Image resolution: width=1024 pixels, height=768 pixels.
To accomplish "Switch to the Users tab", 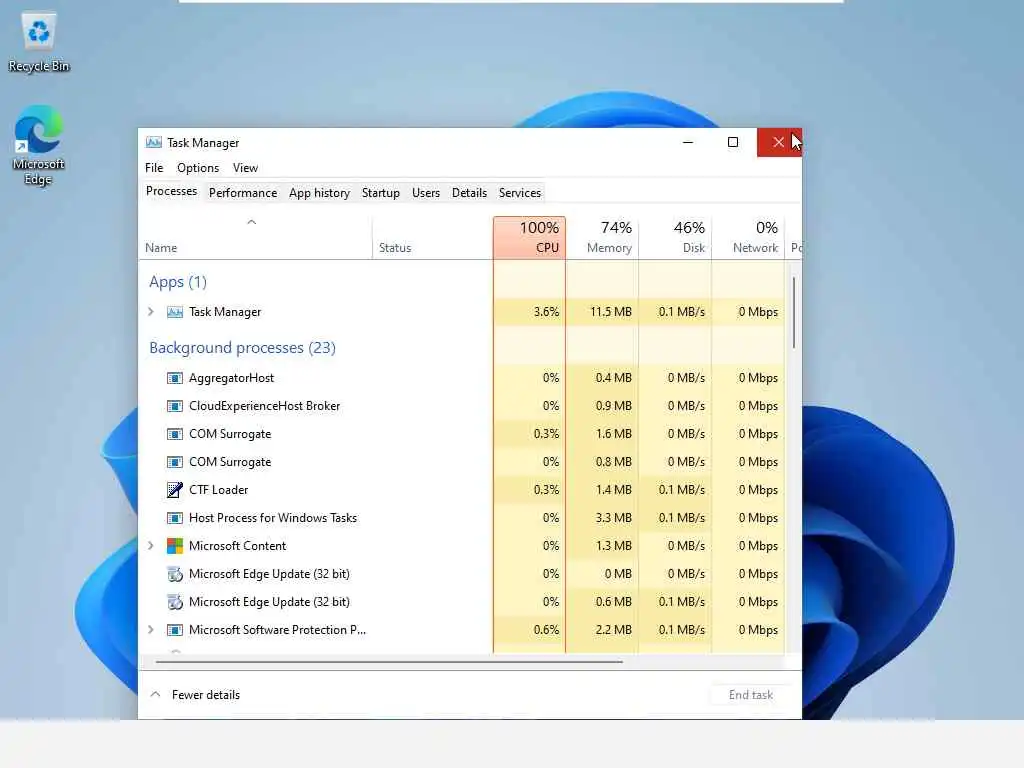I will coord(426,193).
